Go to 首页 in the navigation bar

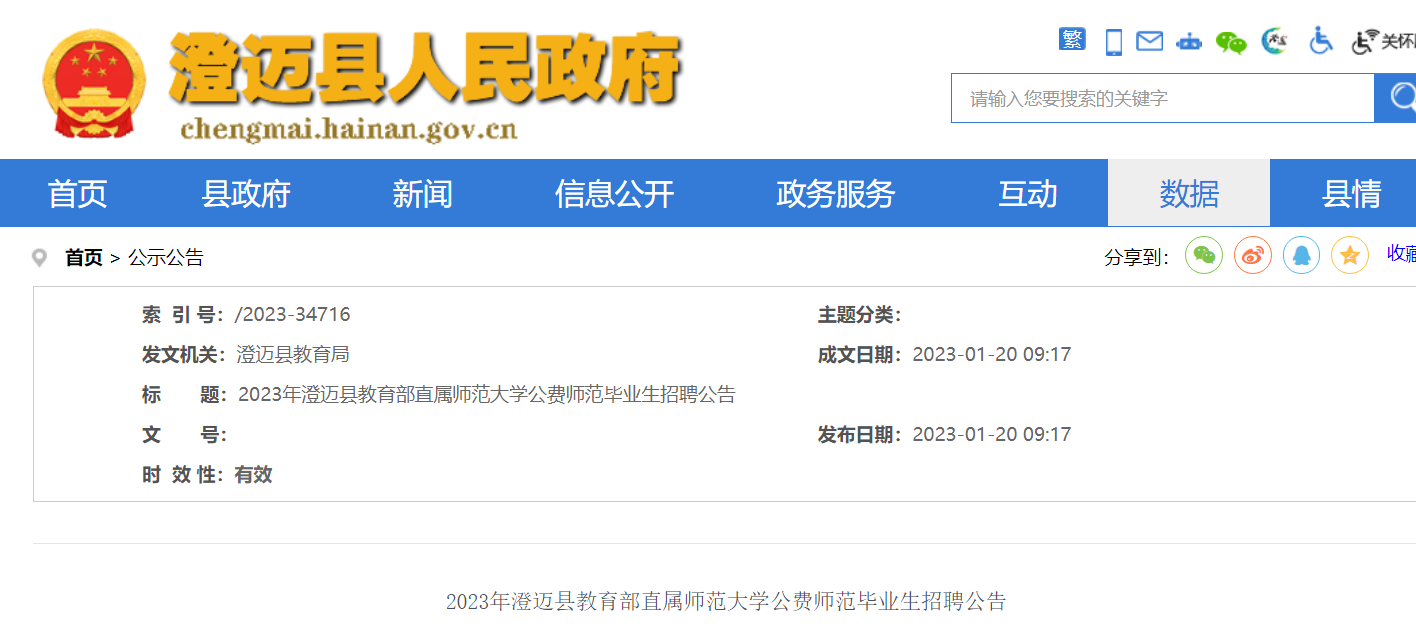pos(77,193)
